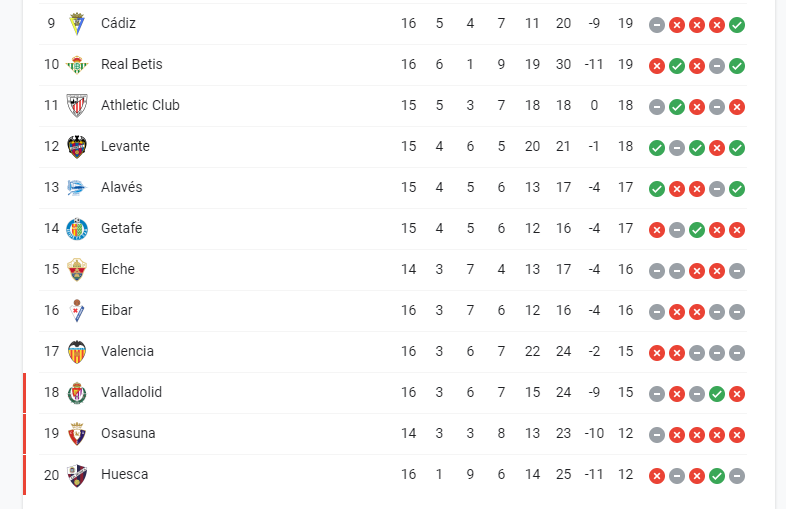Click Valencia's points value 15
The image size is (786, 509).
coord(625,351)
